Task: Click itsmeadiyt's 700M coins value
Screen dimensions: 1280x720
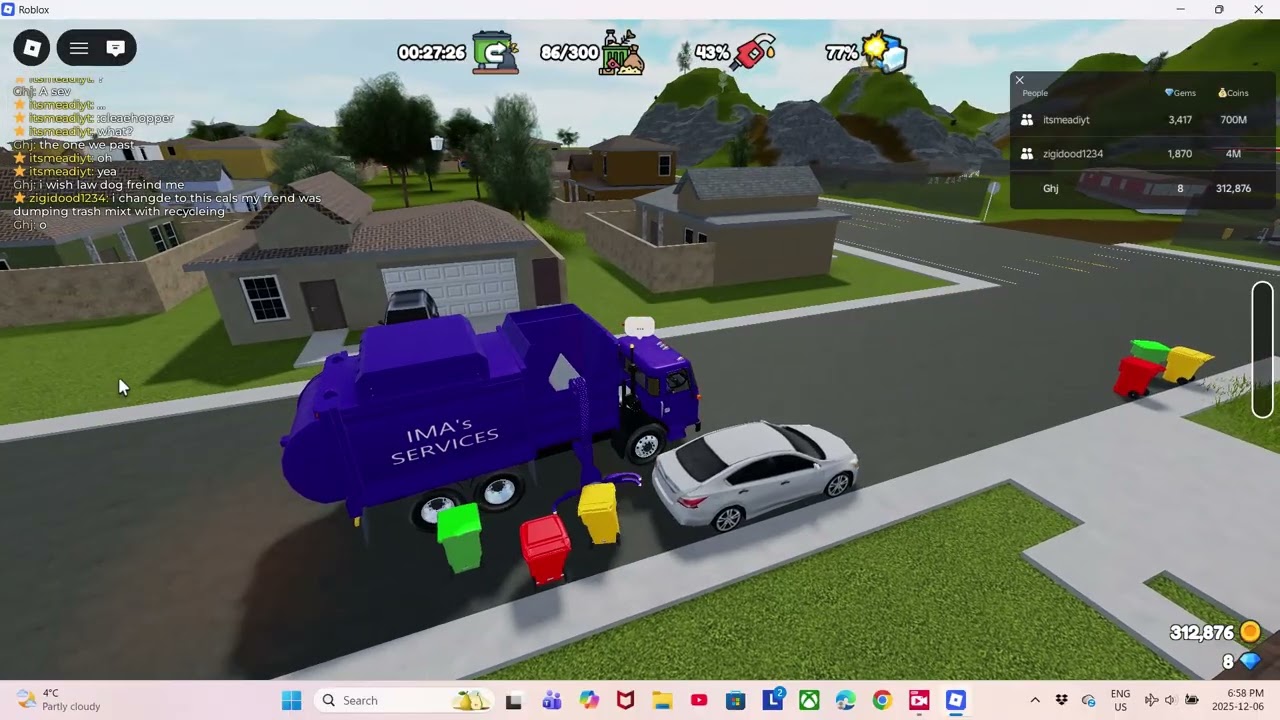Action: coord(1233,120)
